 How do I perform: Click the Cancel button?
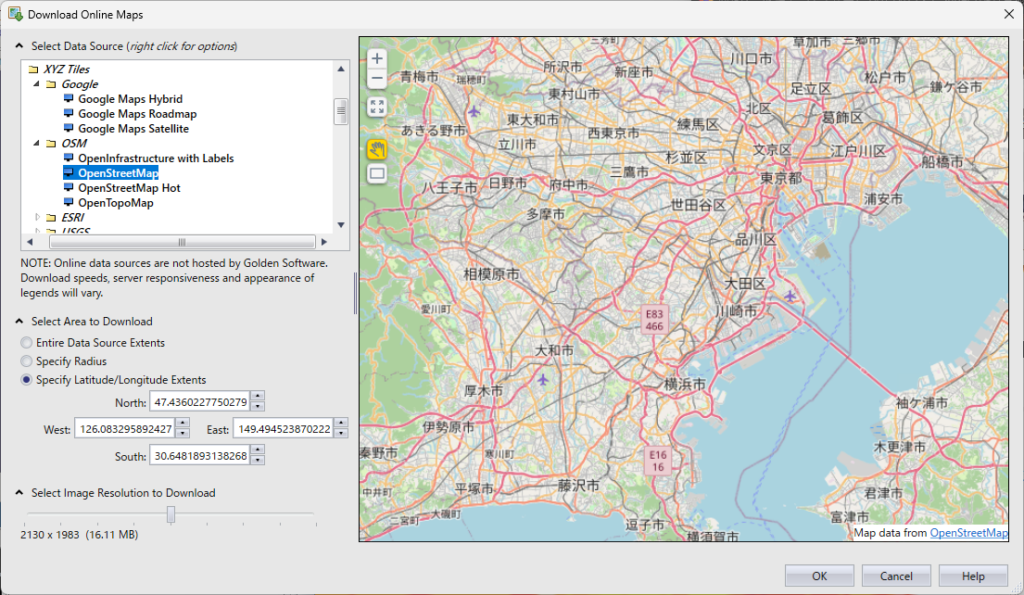[x=896, y=576]
